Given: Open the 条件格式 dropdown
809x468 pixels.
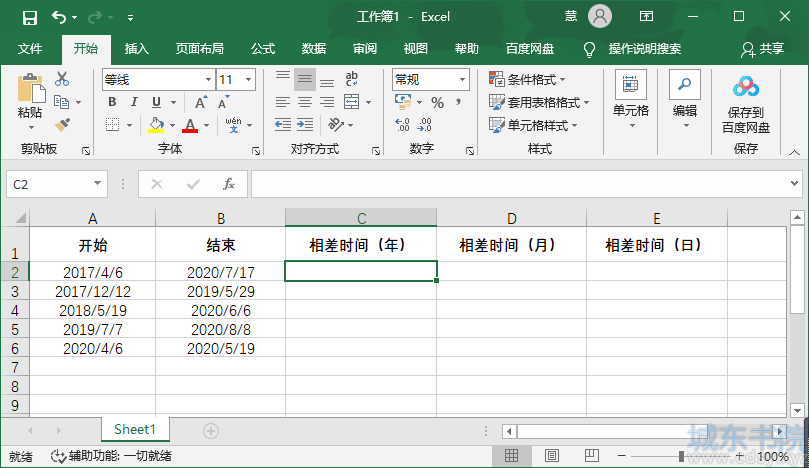Looking at the screenshot, I should tap(527, 79).
